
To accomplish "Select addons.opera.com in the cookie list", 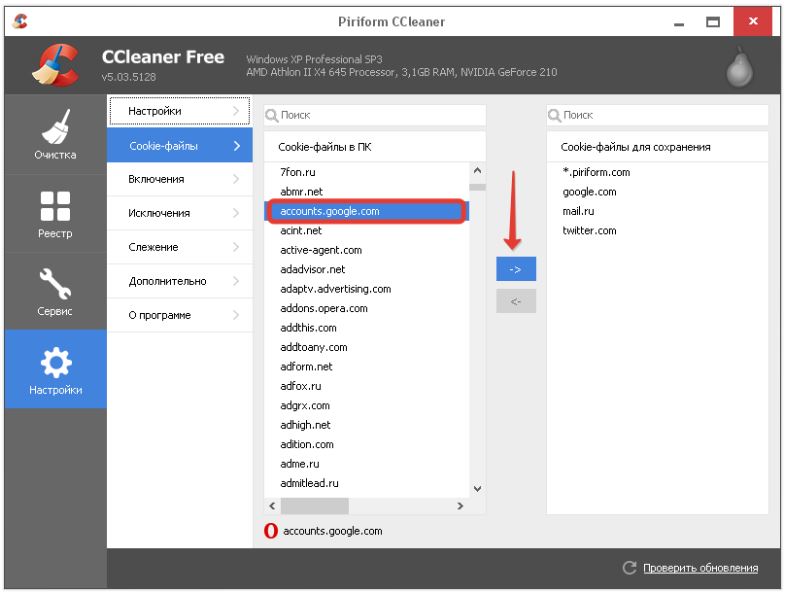I will [366, 309].
